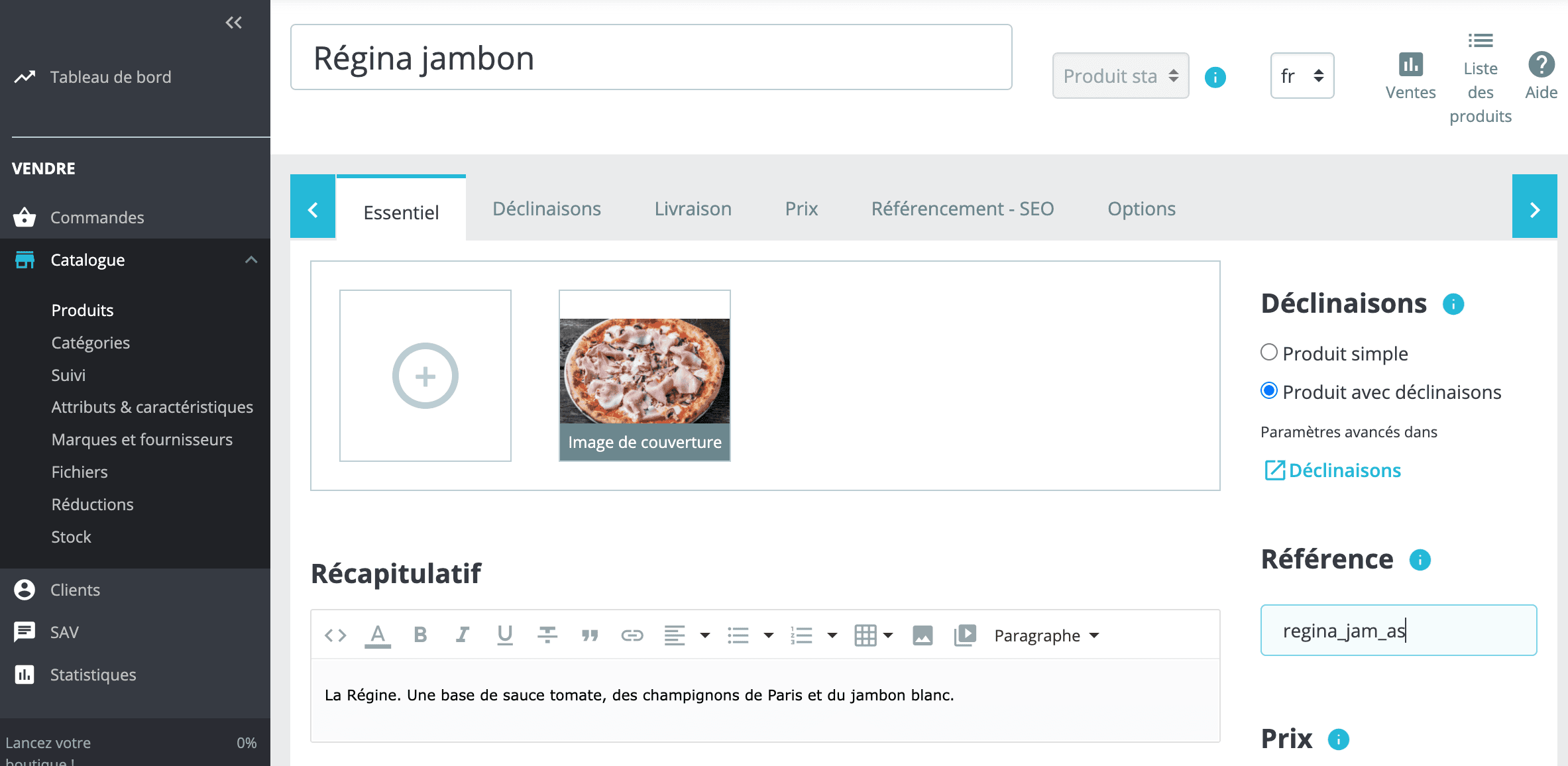This screenshot has height=766, width=1568.
Task: Open the Référencement - SEO tab
Action: (962, 209)
